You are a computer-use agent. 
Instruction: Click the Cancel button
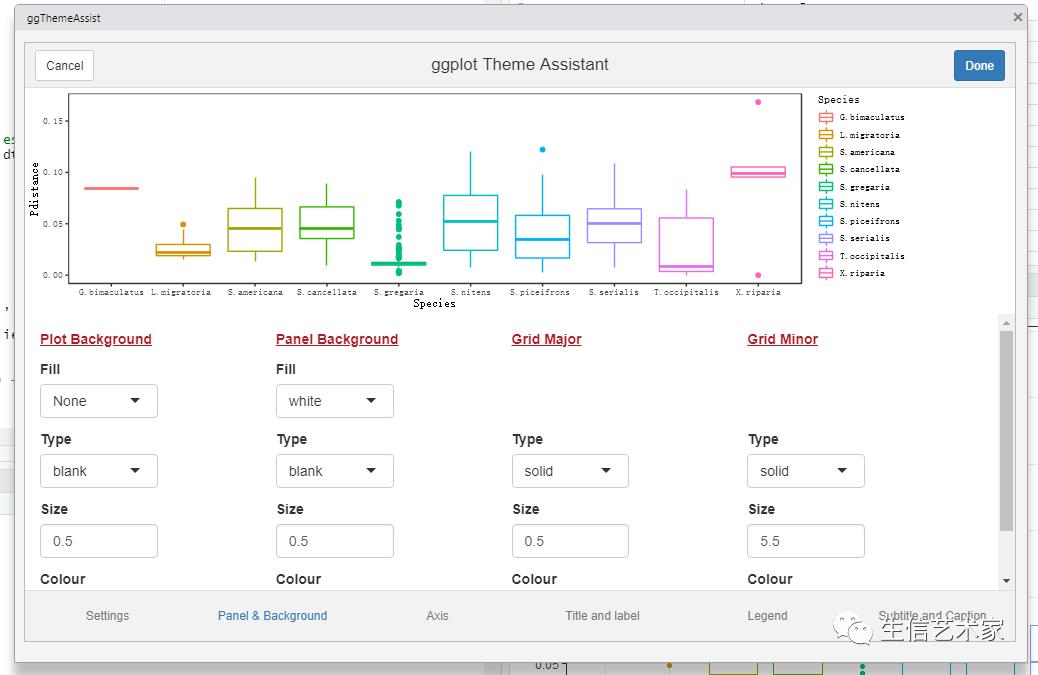63,65
